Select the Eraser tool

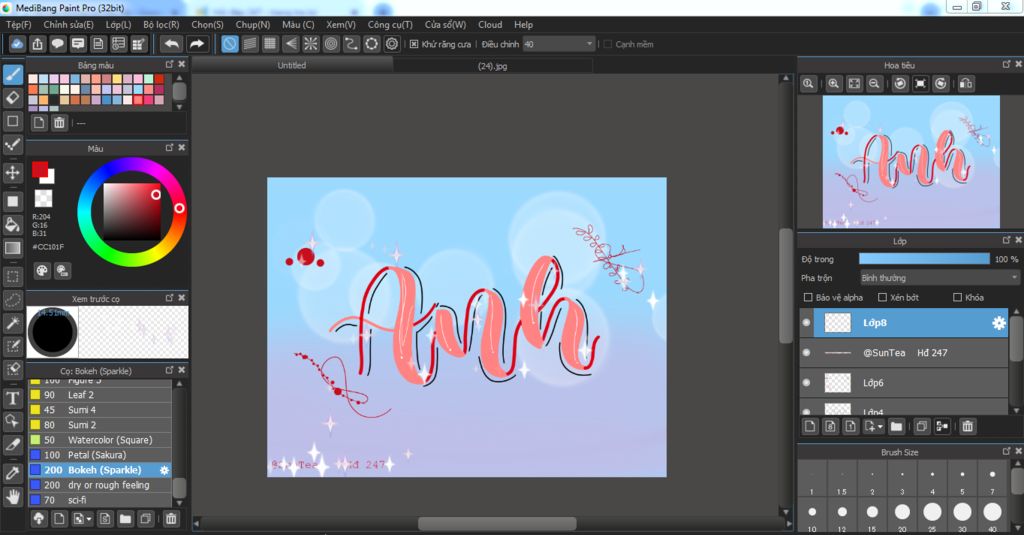pyautogui.click(x=13, y=98)
